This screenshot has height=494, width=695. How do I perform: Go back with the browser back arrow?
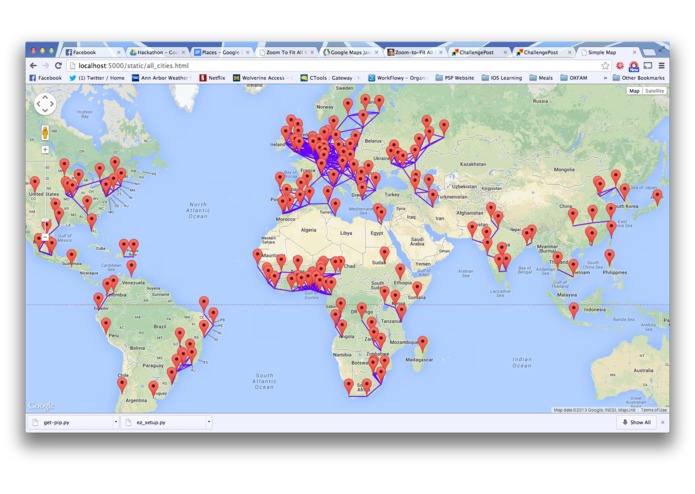tap(33, 66)
